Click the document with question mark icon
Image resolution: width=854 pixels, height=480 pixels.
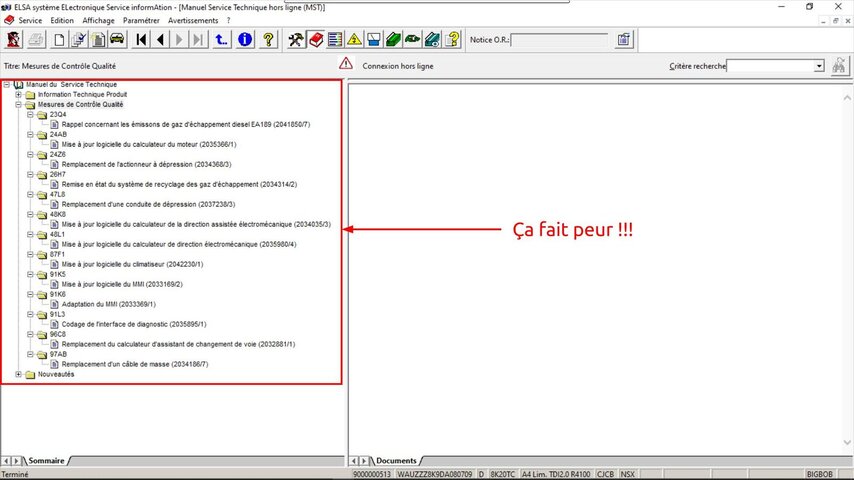[x=452, y=40]
